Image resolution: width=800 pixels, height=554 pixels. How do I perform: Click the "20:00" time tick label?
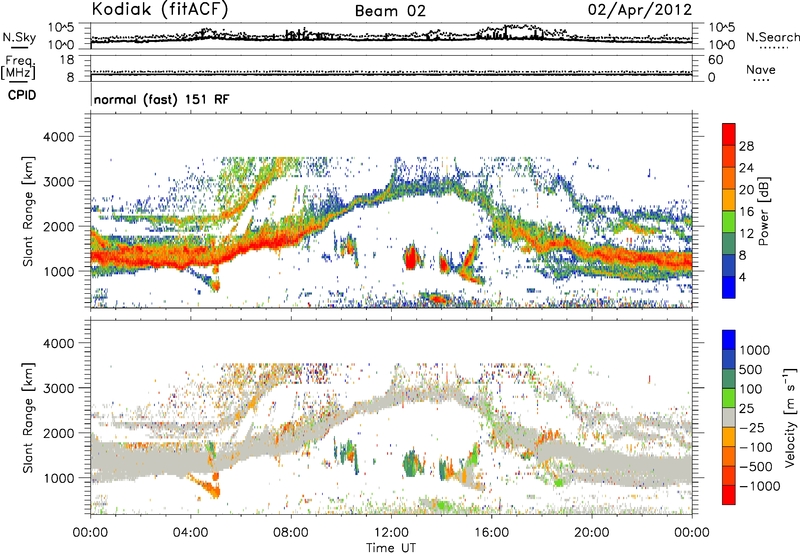[591, 533]
